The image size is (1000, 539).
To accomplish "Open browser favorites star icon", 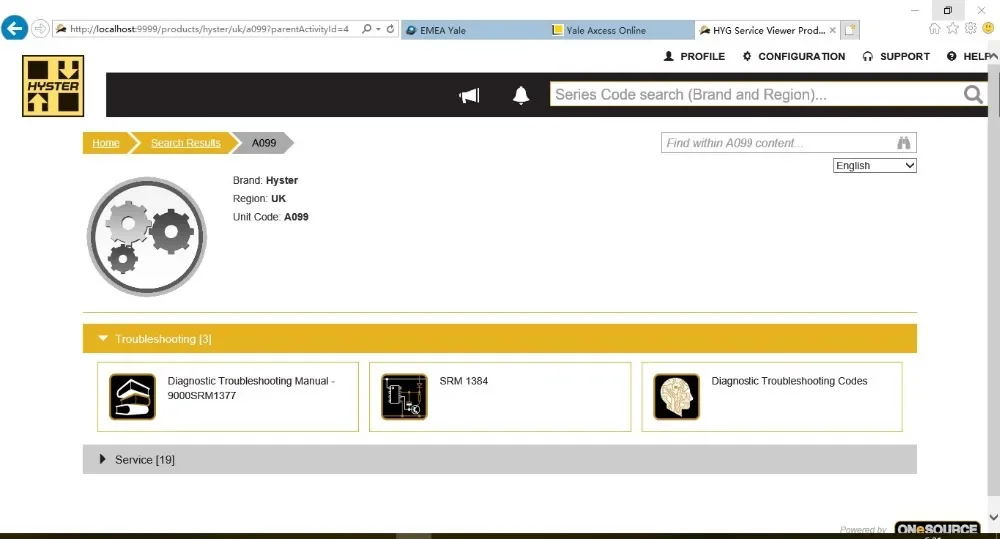I will (x=952, y=28).
